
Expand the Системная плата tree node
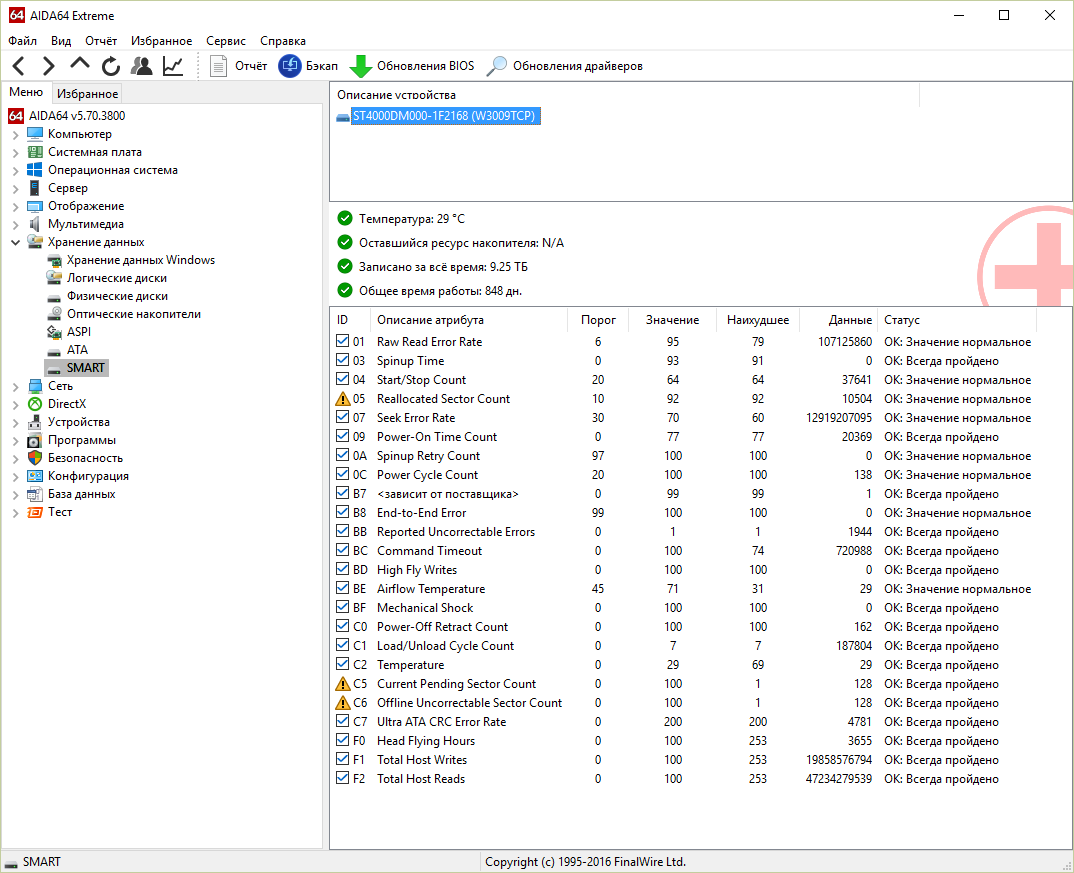[x=16, y=153]
